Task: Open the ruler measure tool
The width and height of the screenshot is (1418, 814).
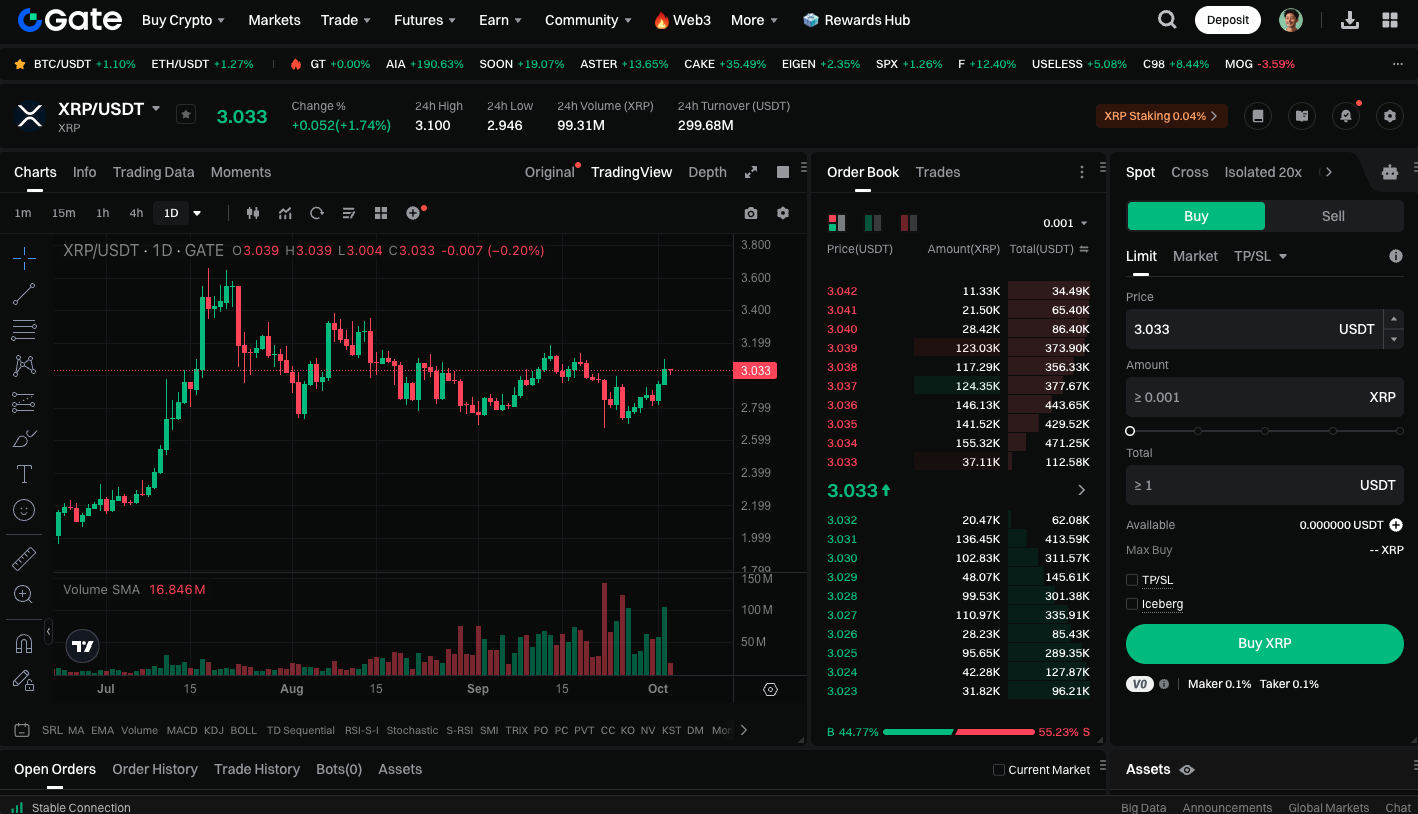Action: click(x=24, y=559)
